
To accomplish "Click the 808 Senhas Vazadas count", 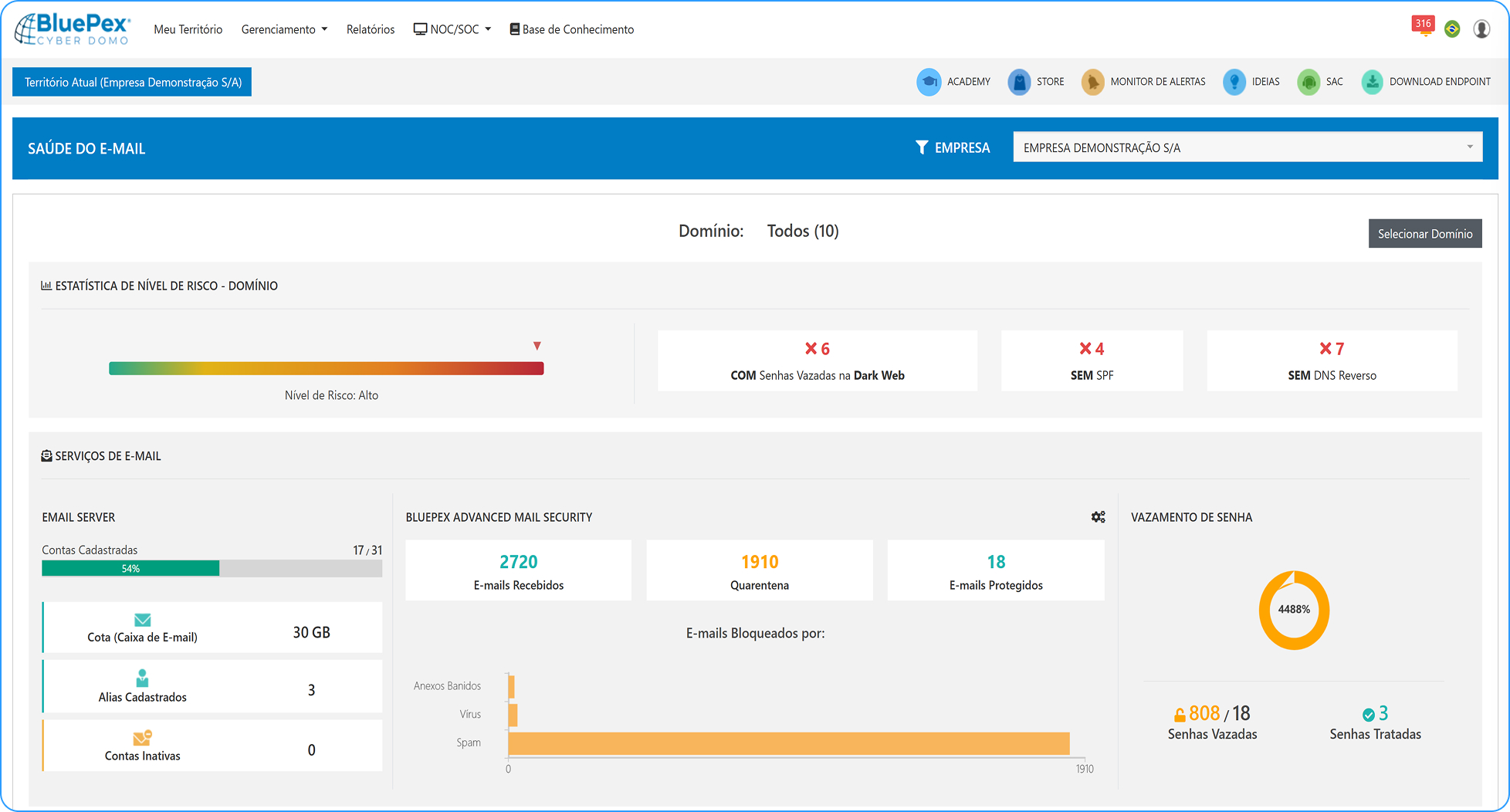I will [1204, 714].
